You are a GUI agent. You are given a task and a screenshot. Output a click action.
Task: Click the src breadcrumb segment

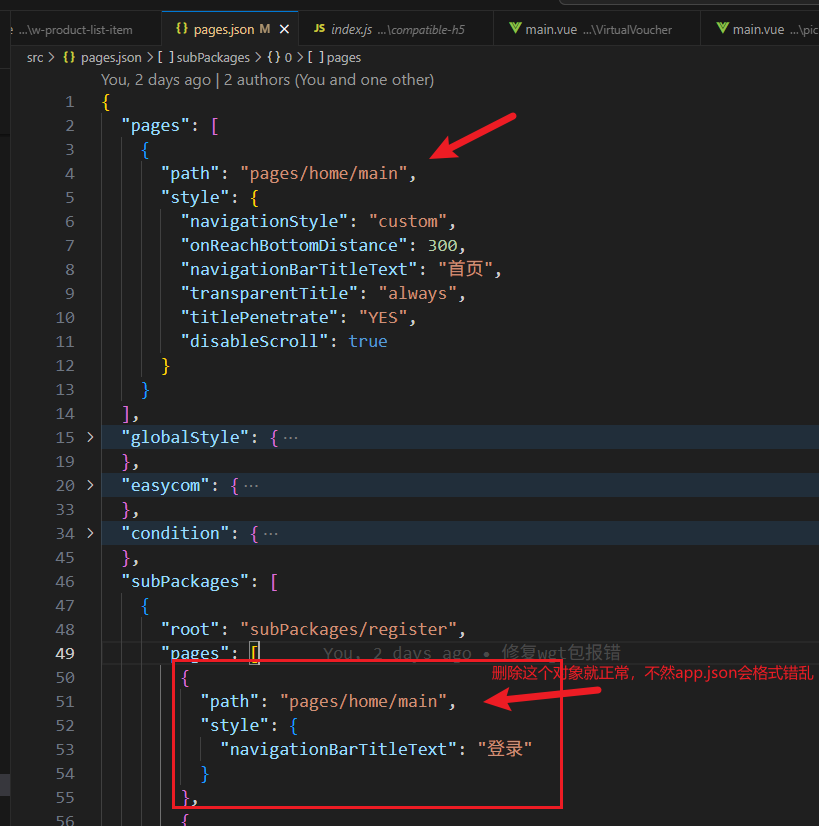click(x=35, y=58)
